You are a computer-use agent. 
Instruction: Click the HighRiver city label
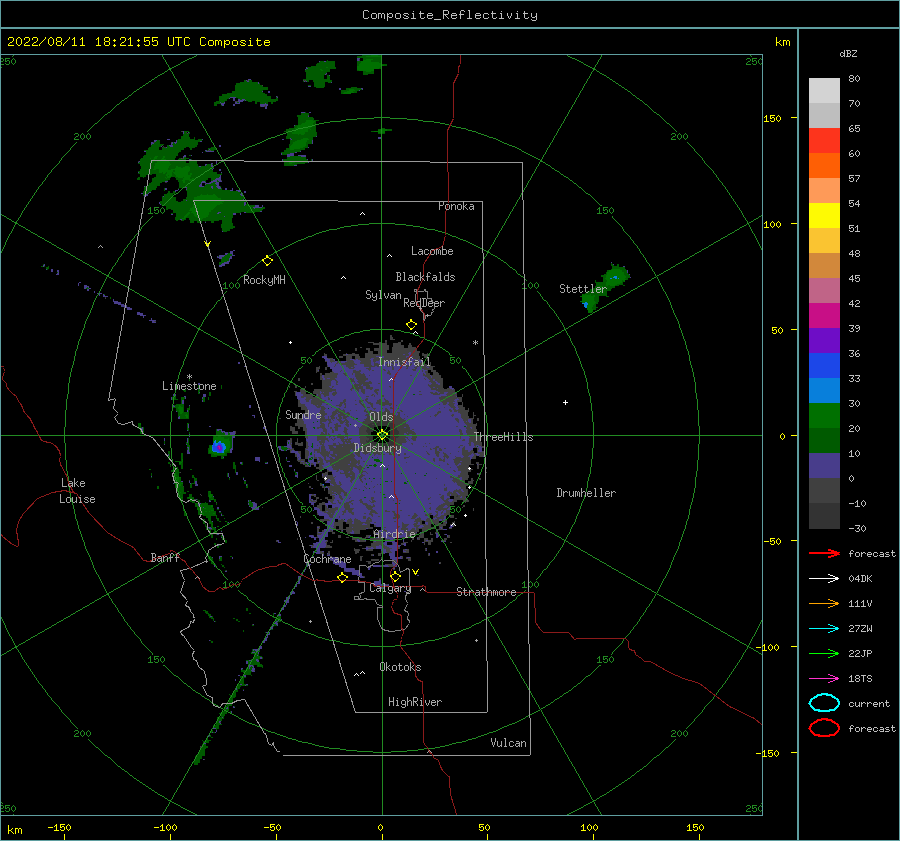click(414, 702)
